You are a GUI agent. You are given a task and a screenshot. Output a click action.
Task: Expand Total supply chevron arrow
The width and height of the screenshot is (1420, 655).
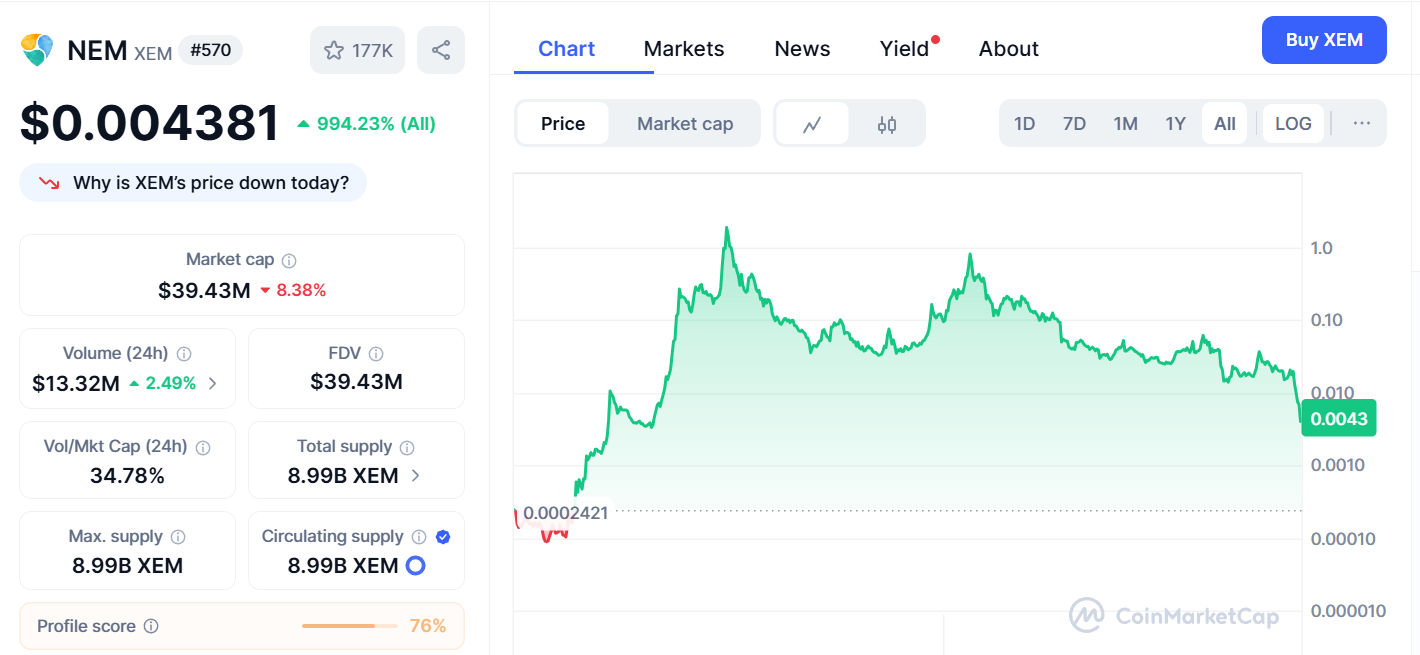click(x=416, y=476)
